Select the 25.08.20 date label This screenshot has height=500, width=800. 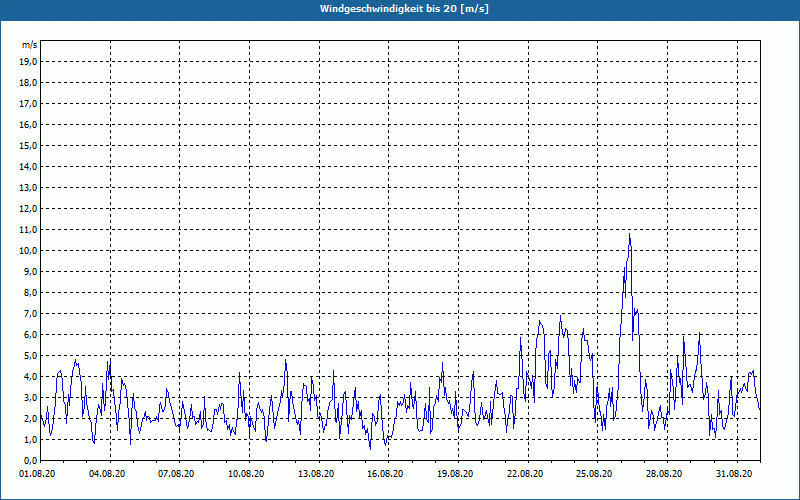[595, 474]
